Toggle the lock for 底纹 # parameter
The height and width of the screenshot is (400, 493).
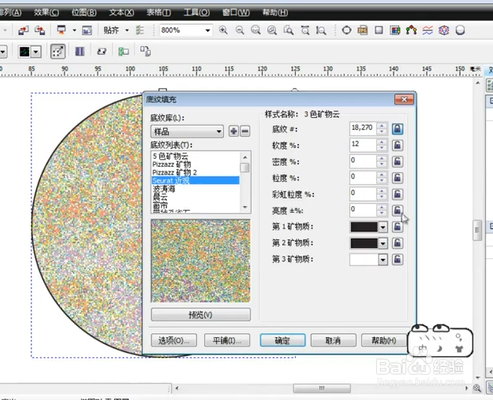click(397, 129)
